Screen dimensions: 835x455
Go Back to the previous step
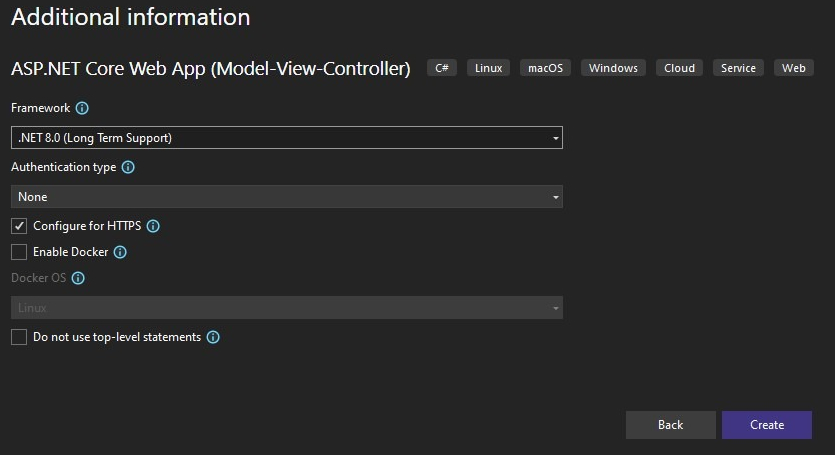670,425
